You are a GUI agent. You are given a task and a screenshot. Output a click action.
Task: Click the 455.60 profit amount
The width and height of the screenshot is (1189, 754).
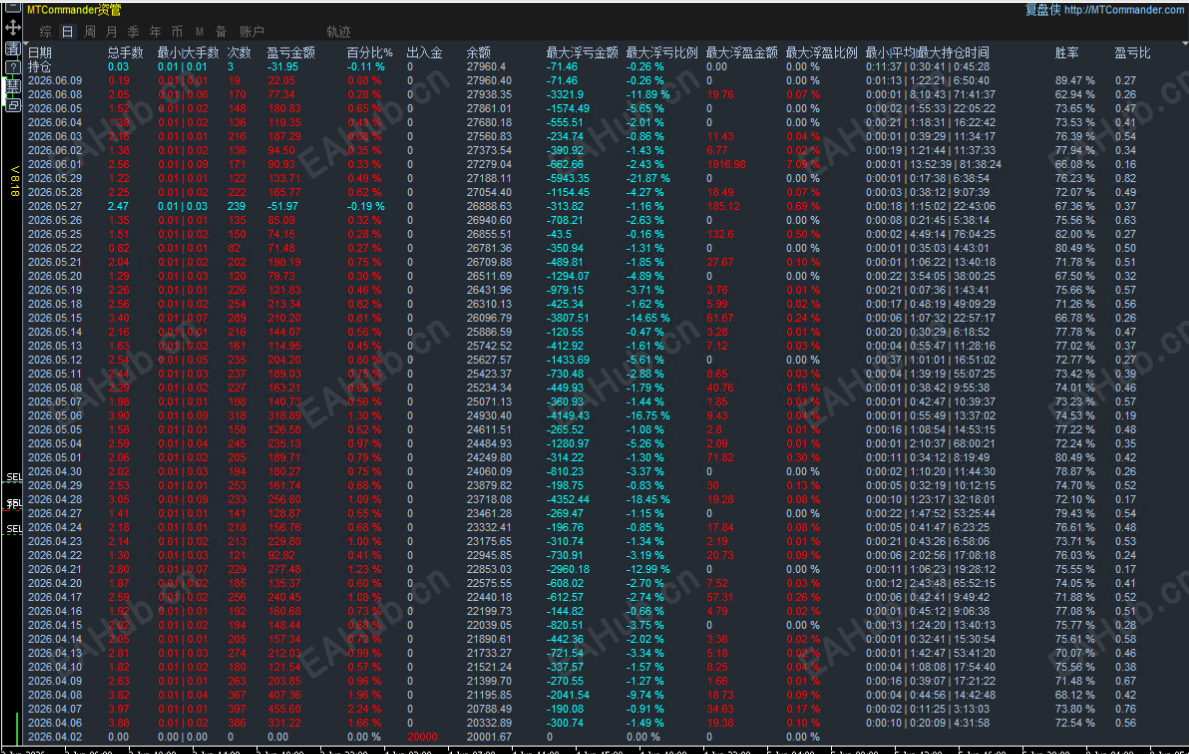[284, 709]
